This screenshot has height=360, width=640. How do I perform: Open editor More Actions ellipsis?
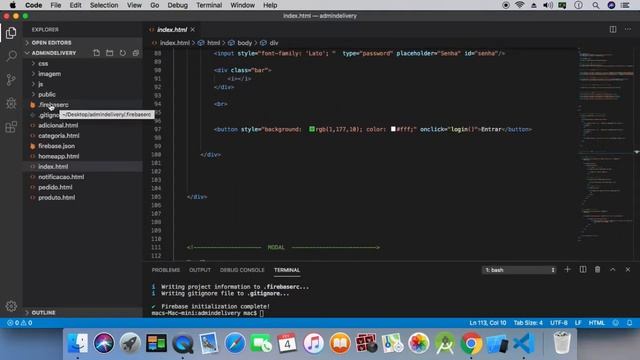(x=628, y=29)
